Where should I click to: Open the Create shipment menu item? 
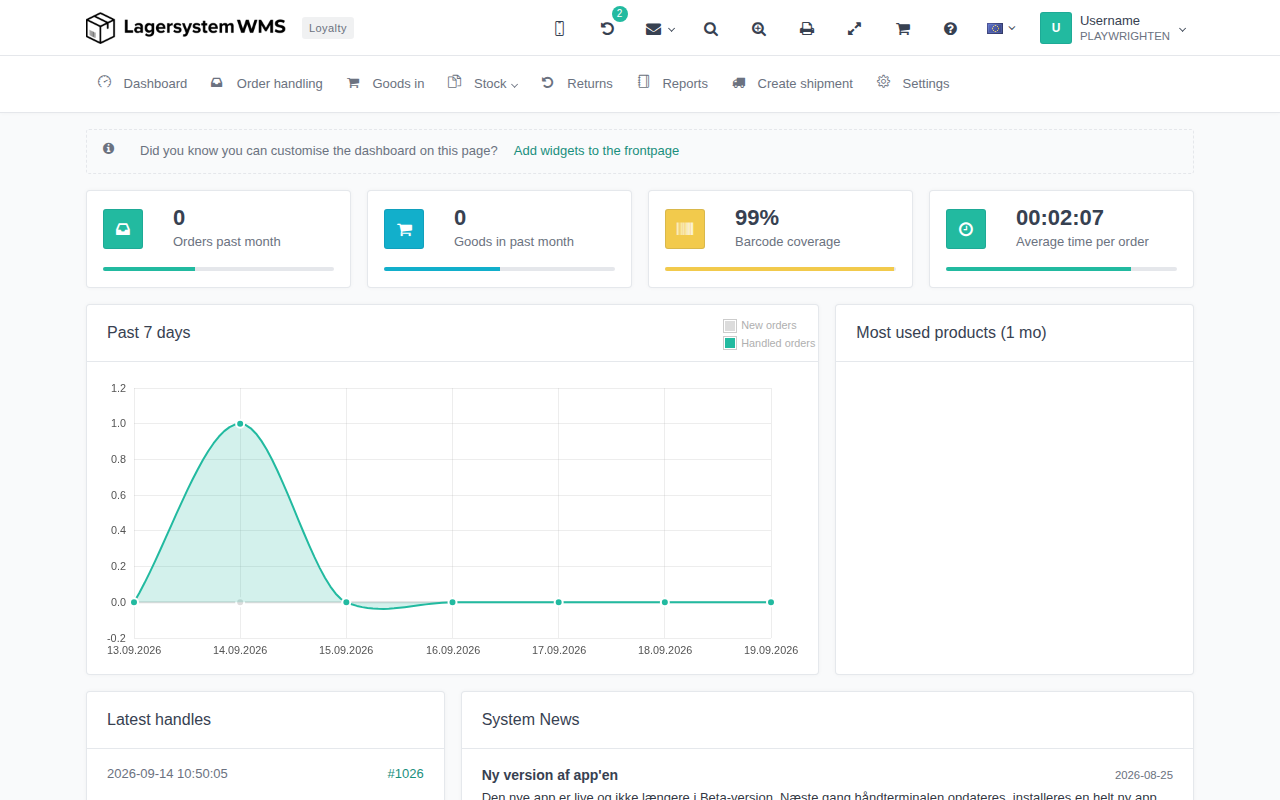coord(792,83)
